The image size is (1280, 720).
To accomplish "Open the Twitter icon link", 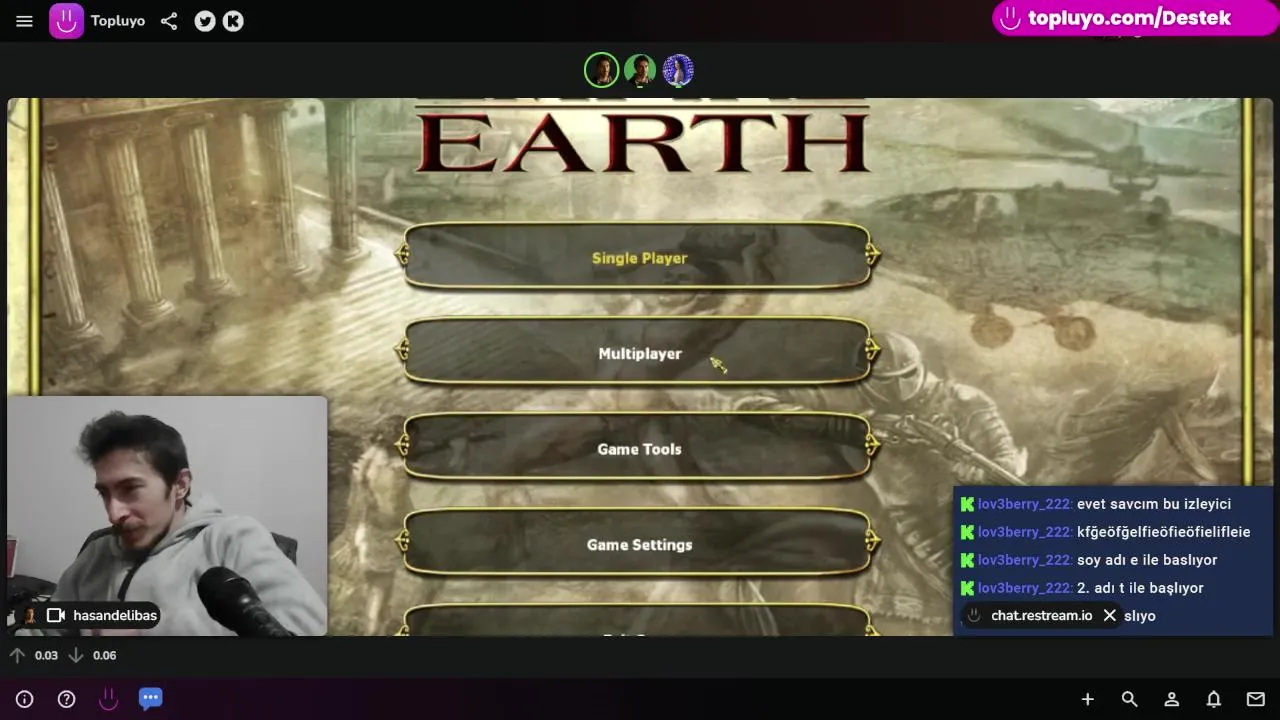I will (205, 21).
